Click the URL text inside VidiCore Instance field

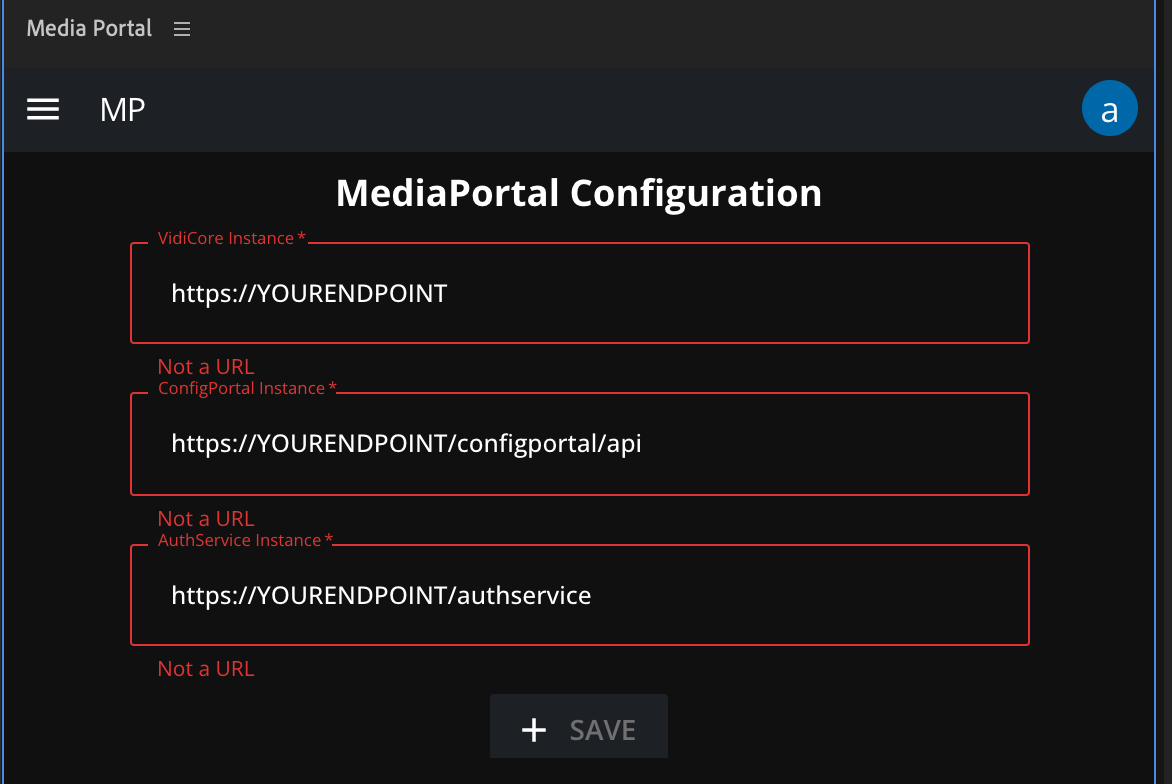(308, 293)
